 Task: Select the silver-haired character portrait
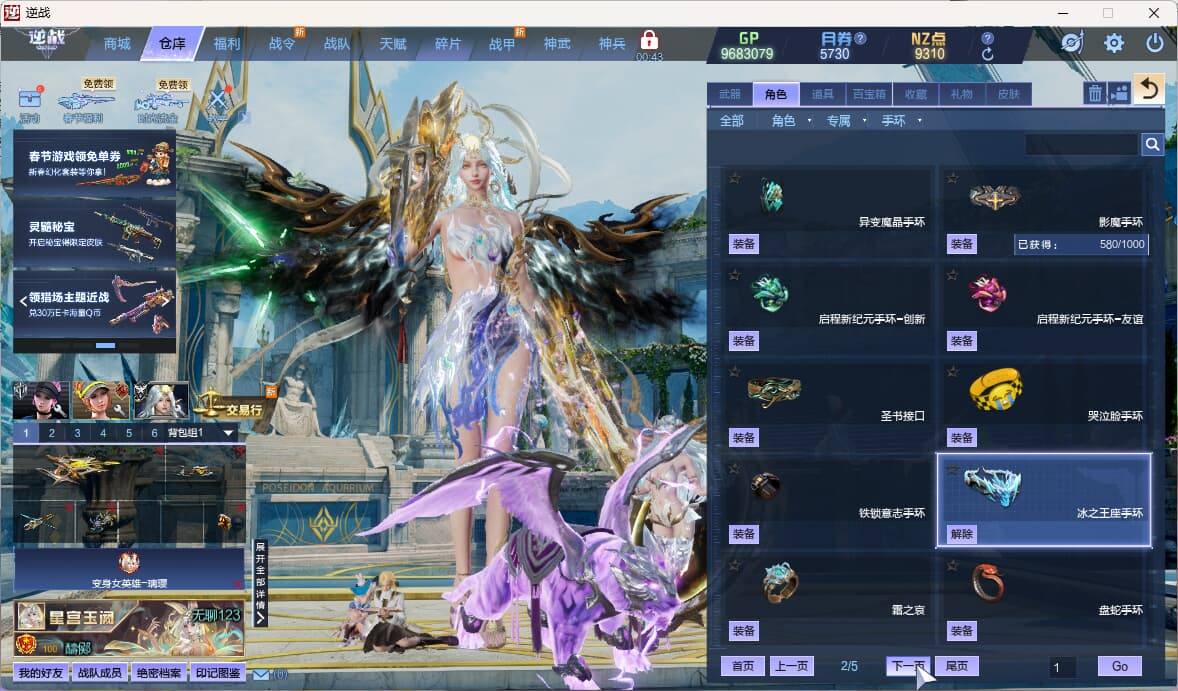pos(161,400)
